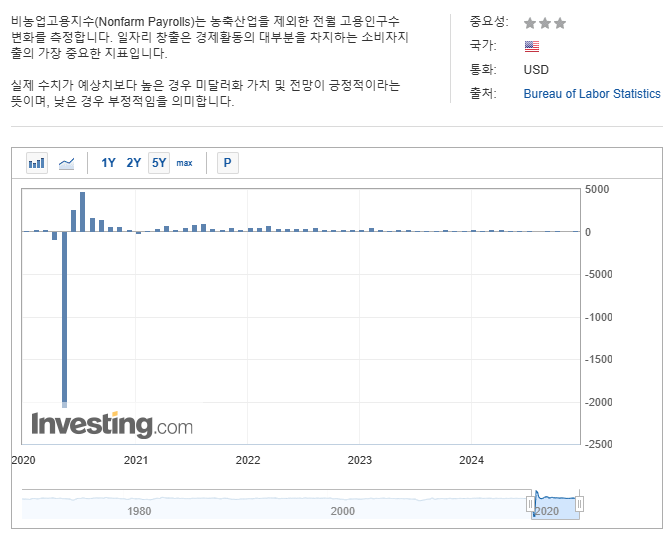Click the 2023 x-axis label

click(x=360, y=460)
